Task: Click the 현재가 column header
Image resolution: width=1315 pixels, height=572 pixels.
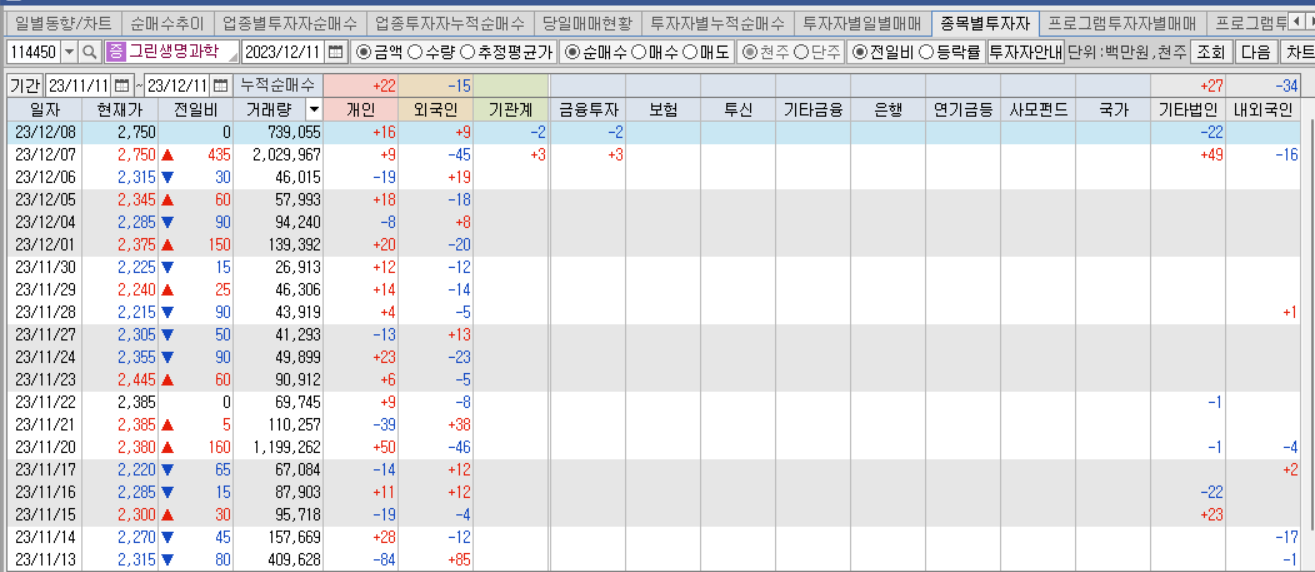Action: tap(120, 110)
